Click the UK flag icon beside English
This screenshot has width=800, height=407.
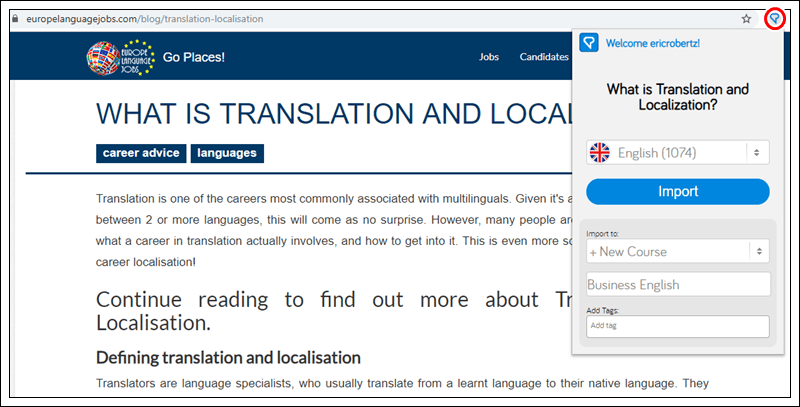[x=599, y=153]
